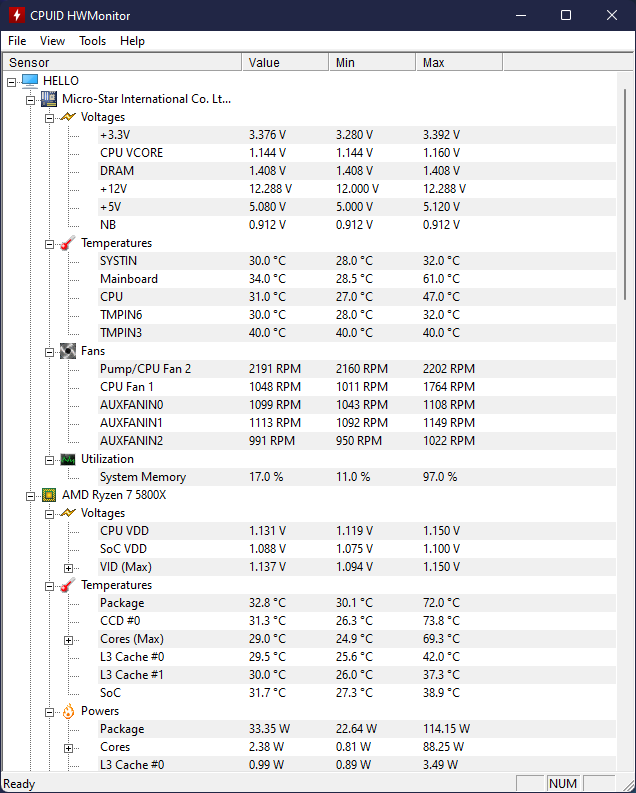Screen dimensions: 636x793
Task: Collapse the Ryzen Temperatures group
Action: click(49, 587)
